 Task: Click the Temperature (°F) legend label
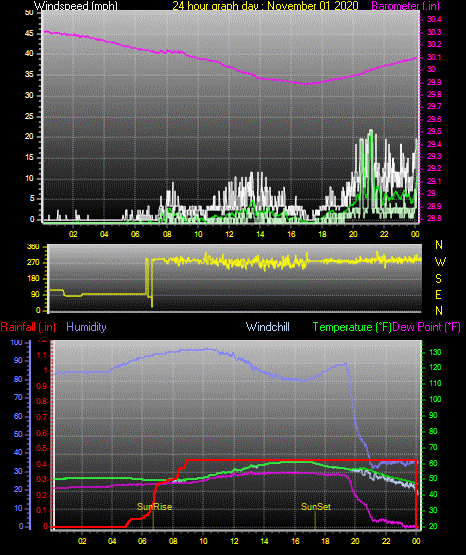[352, 327]
